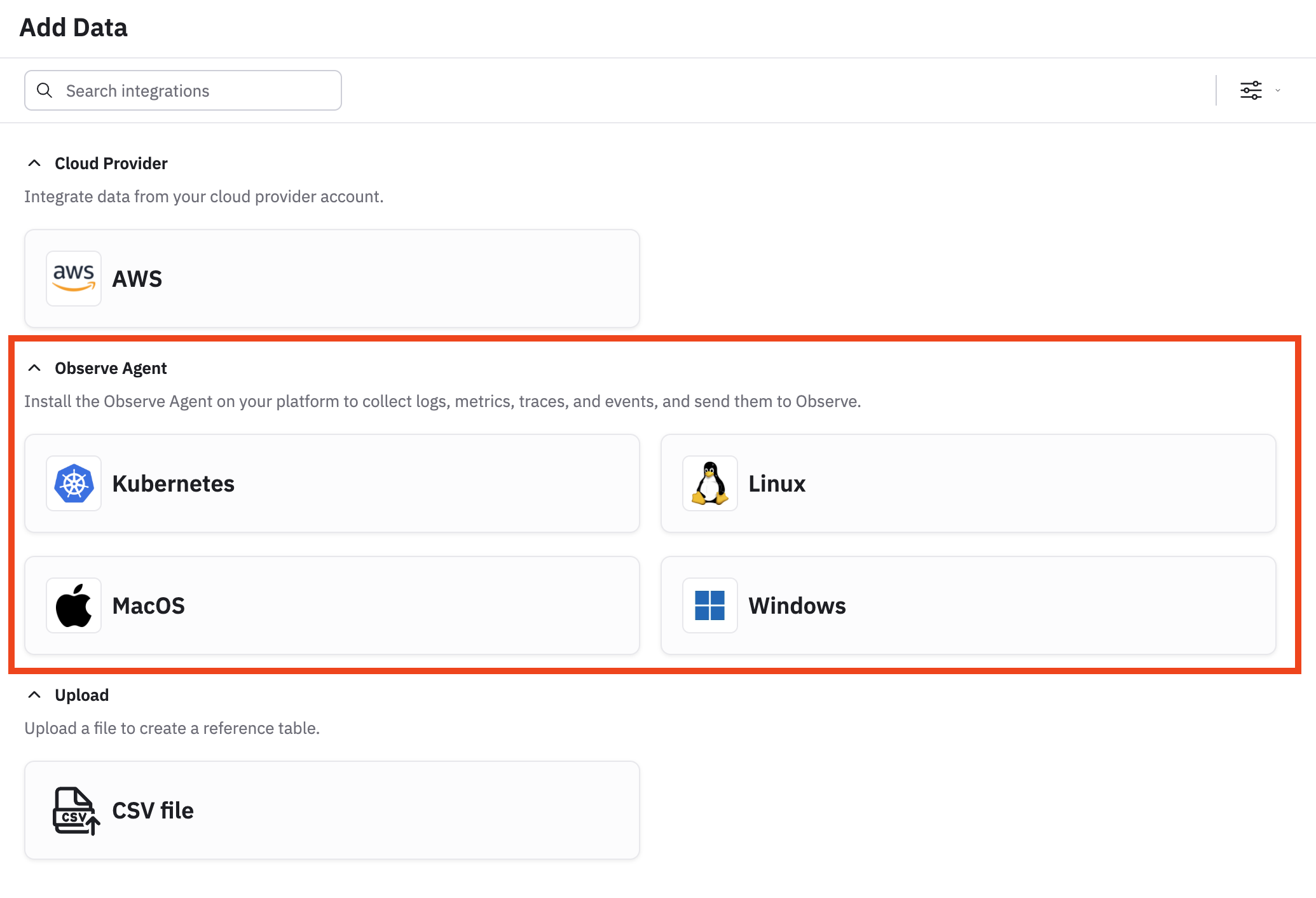Viewport: 1316px width, 898px height.
Task: Click the Linux penguin icon
Action: 709,483
